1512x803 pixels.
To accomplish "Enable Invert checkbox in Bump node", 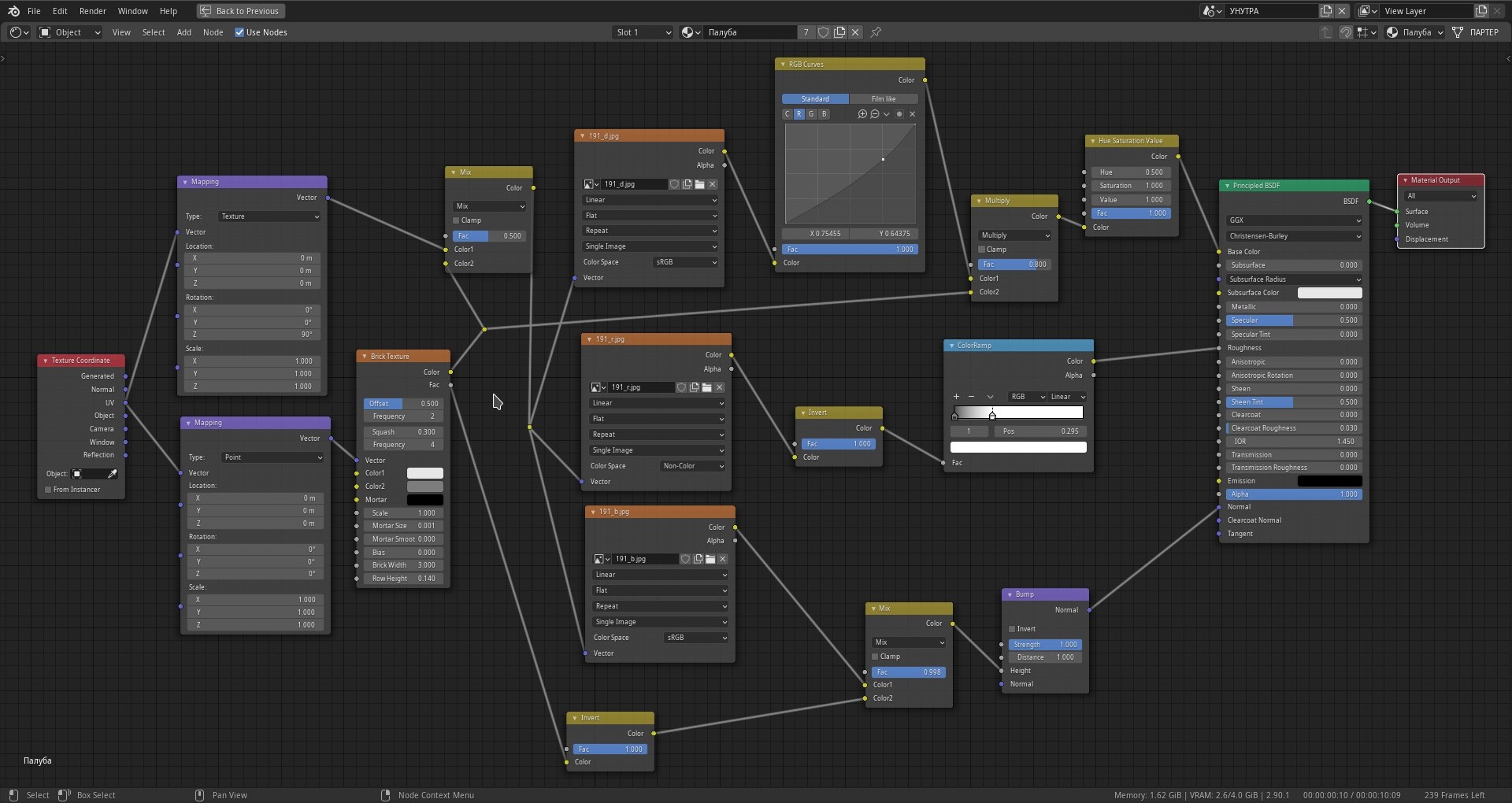I will coord(1012,629).
